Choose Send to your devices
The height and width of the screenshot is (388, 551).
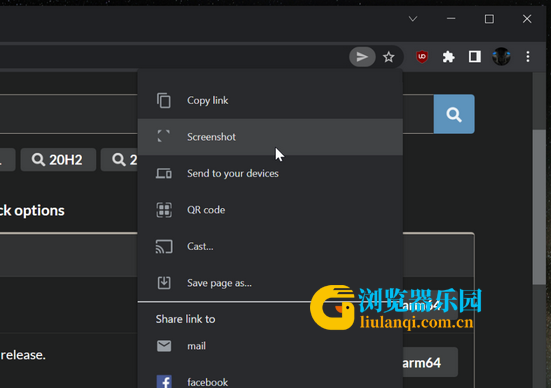tap(270, 173)
